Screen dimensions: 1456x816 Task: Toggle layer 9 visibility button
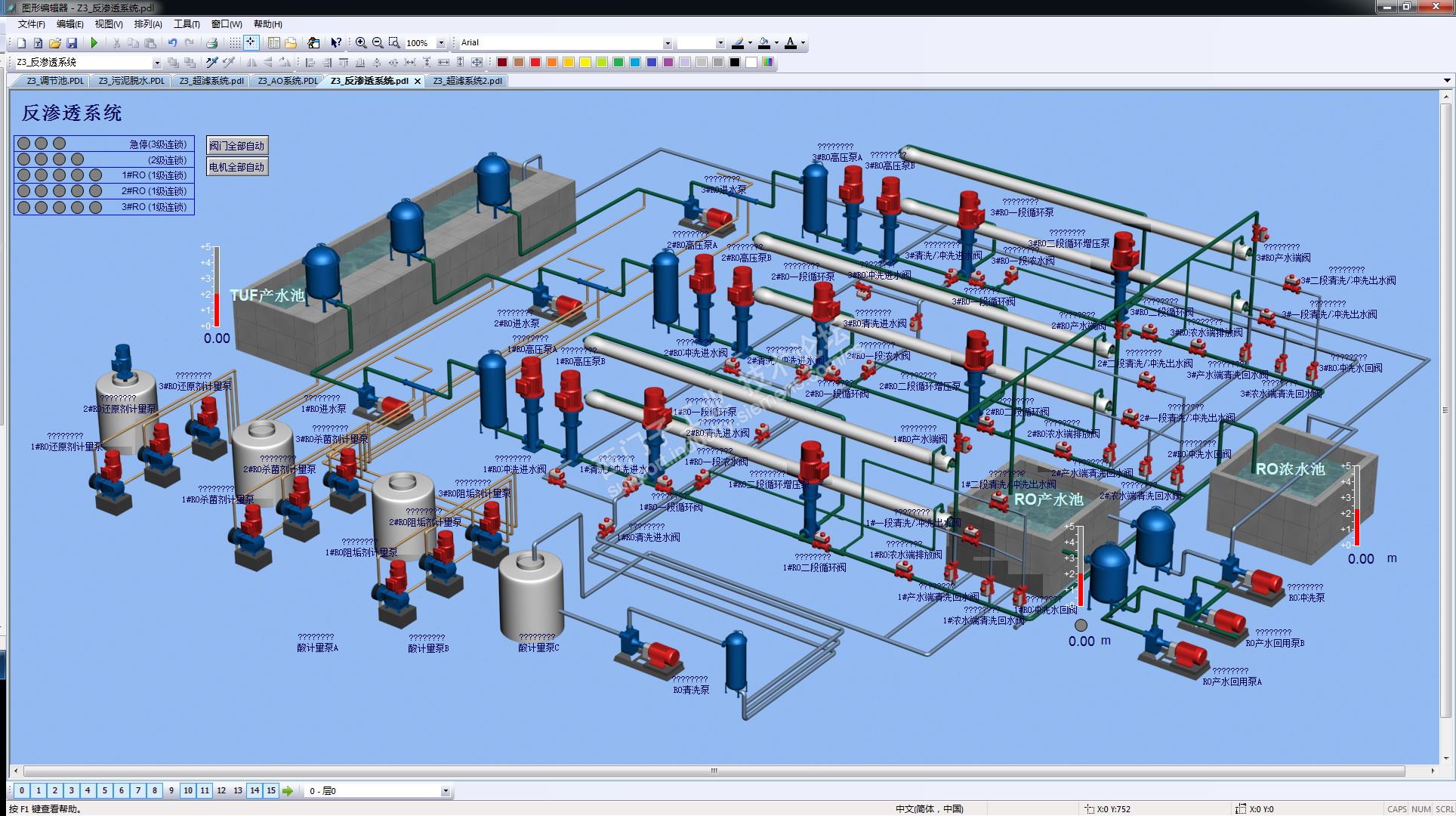coord(171,790)
